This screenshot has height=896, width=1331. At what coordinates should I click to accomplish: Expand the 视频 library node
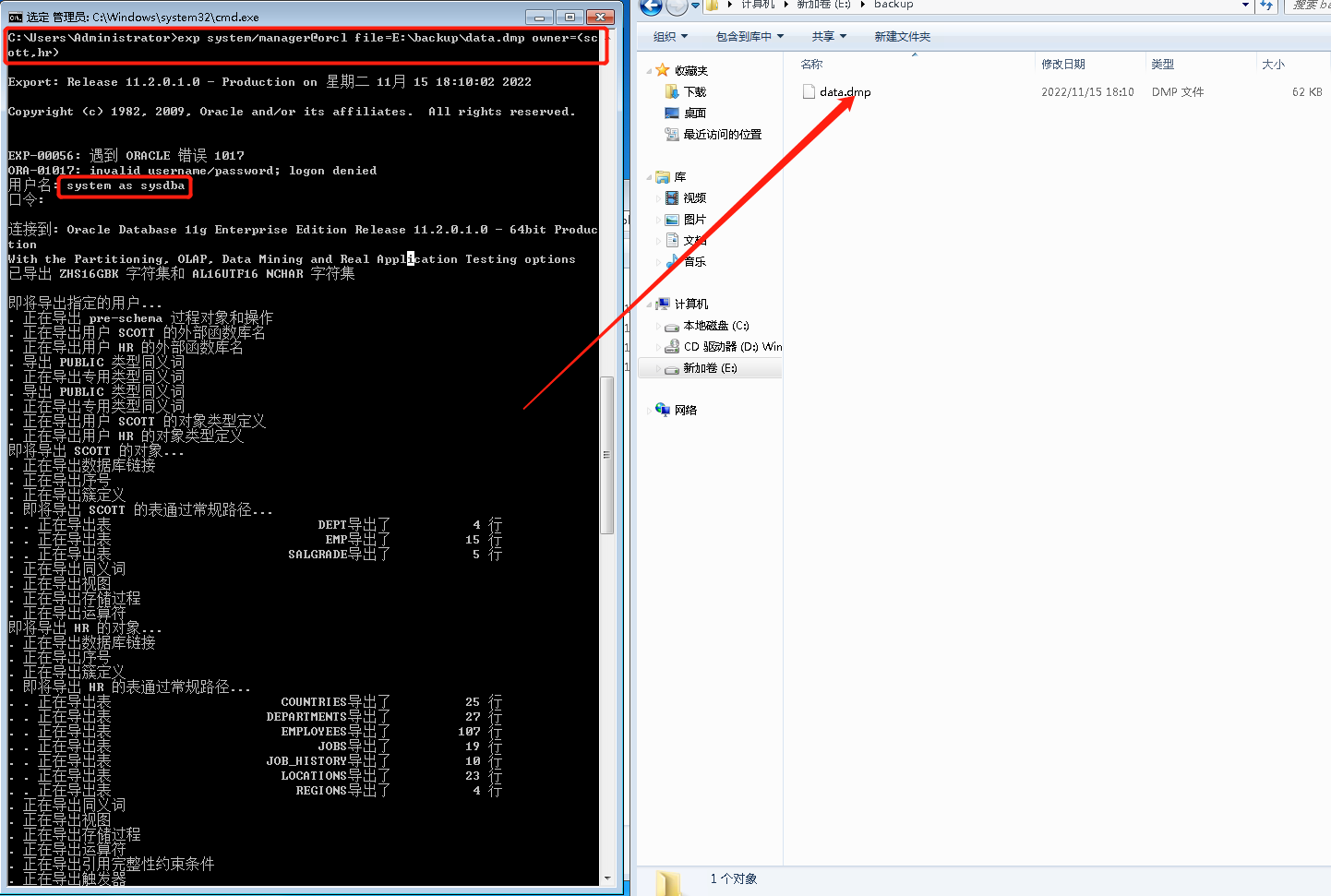coord(658,198)
